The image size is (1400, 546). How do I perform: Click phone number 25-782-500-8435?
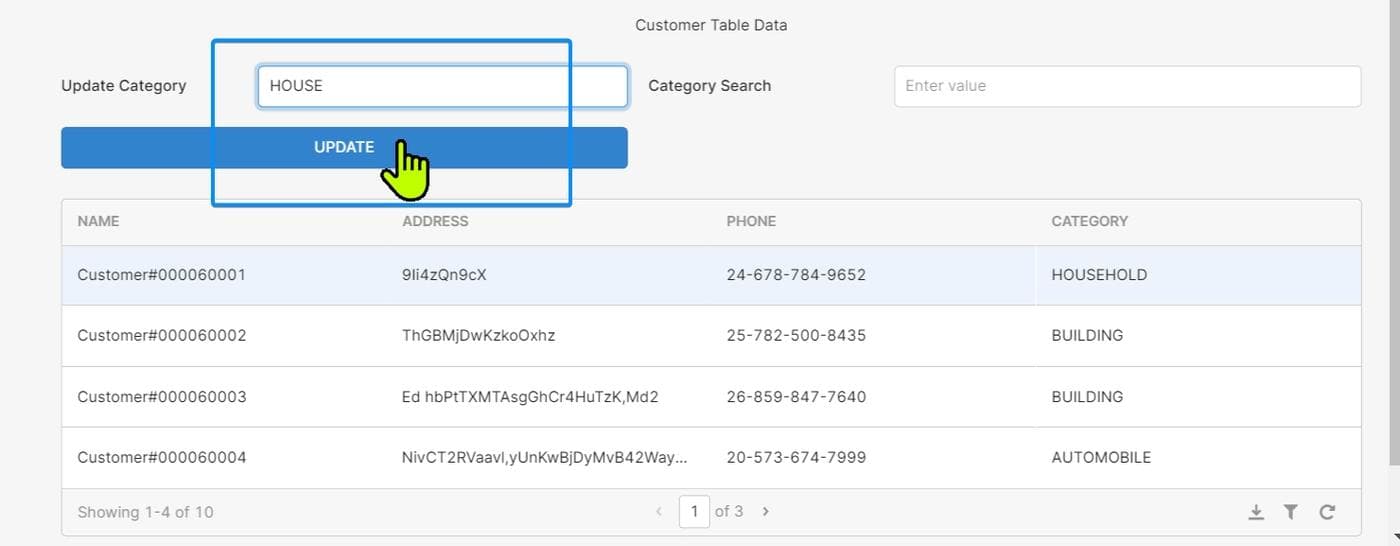[x=796, y=336]
